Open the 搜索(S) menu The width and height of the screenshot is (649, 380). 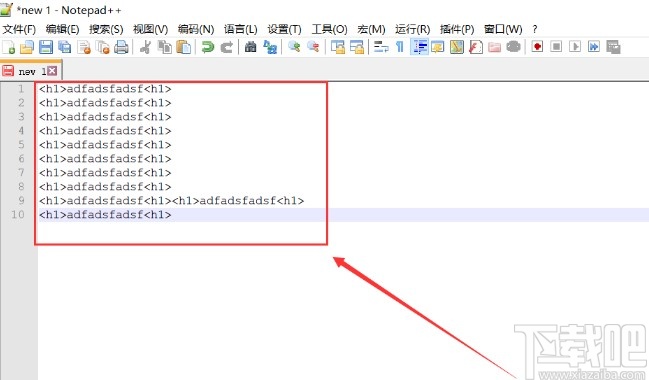click(106, 29)
